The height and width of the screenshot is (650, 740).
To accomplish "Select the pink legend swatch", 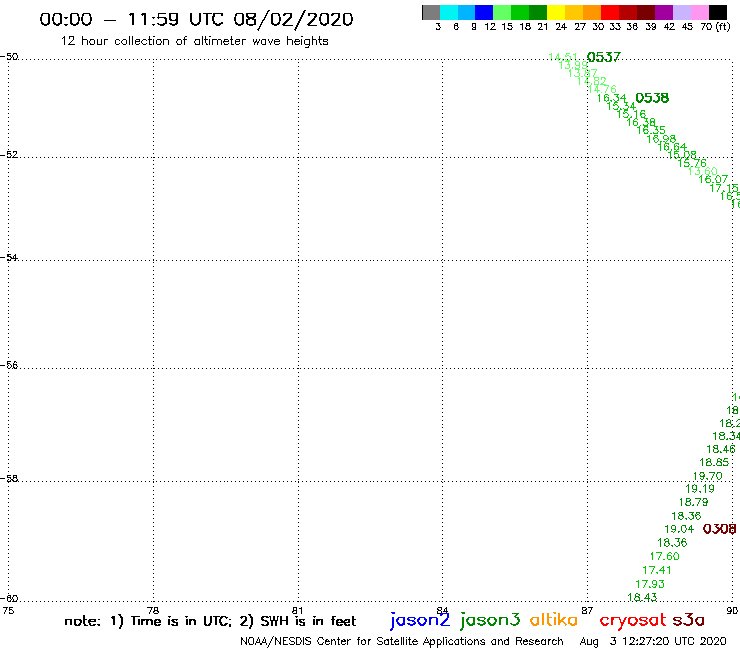I will click(699, 12).
